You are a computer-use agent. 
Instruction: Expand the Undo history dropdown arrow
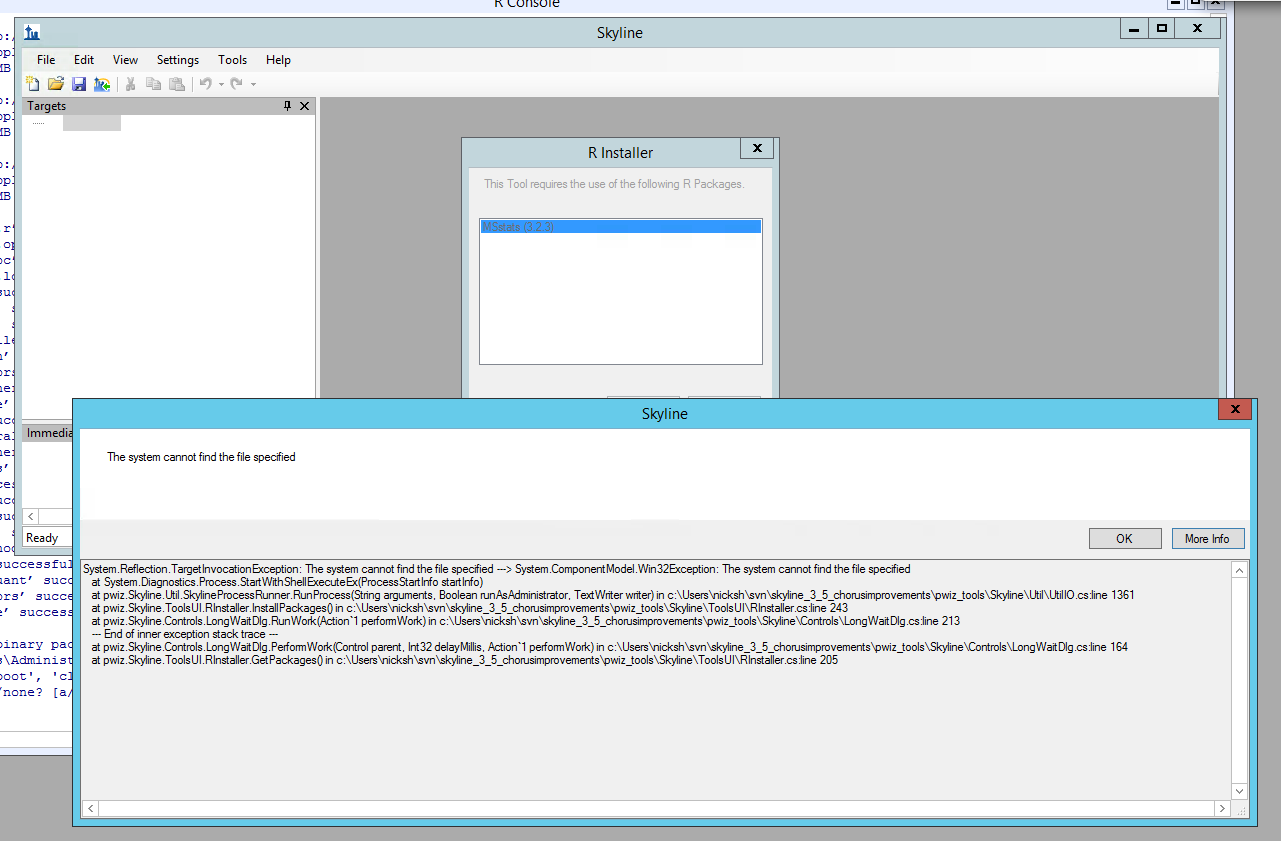click(221, 85)
